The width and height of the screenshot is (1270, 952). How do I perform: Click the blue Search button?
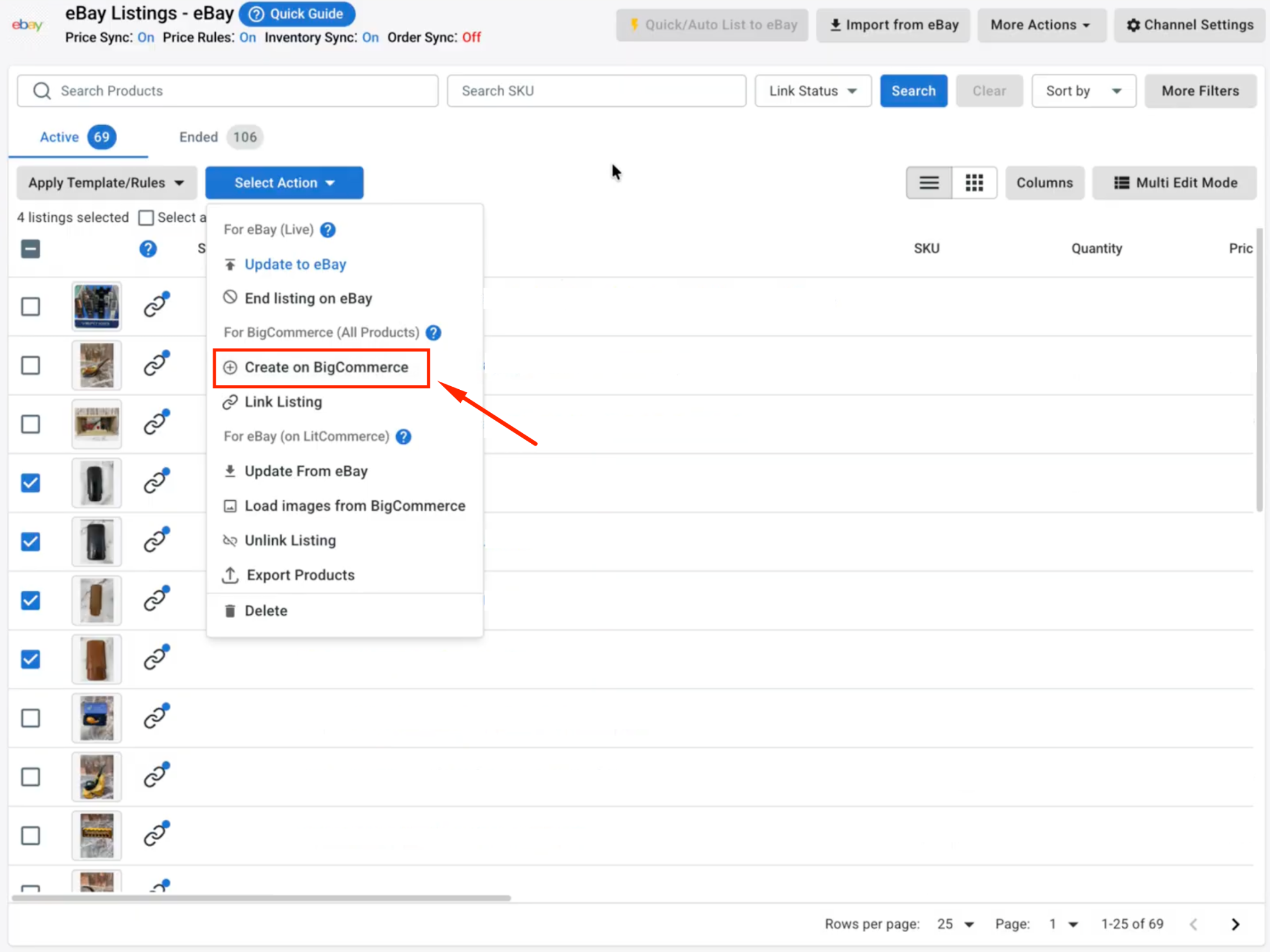click(913, 91)
